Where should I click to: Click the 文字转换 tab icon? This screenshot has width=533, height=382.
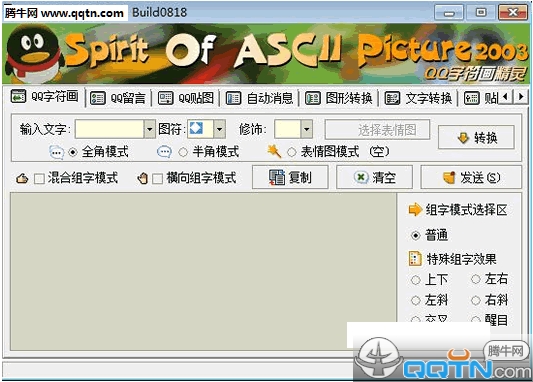392,99
